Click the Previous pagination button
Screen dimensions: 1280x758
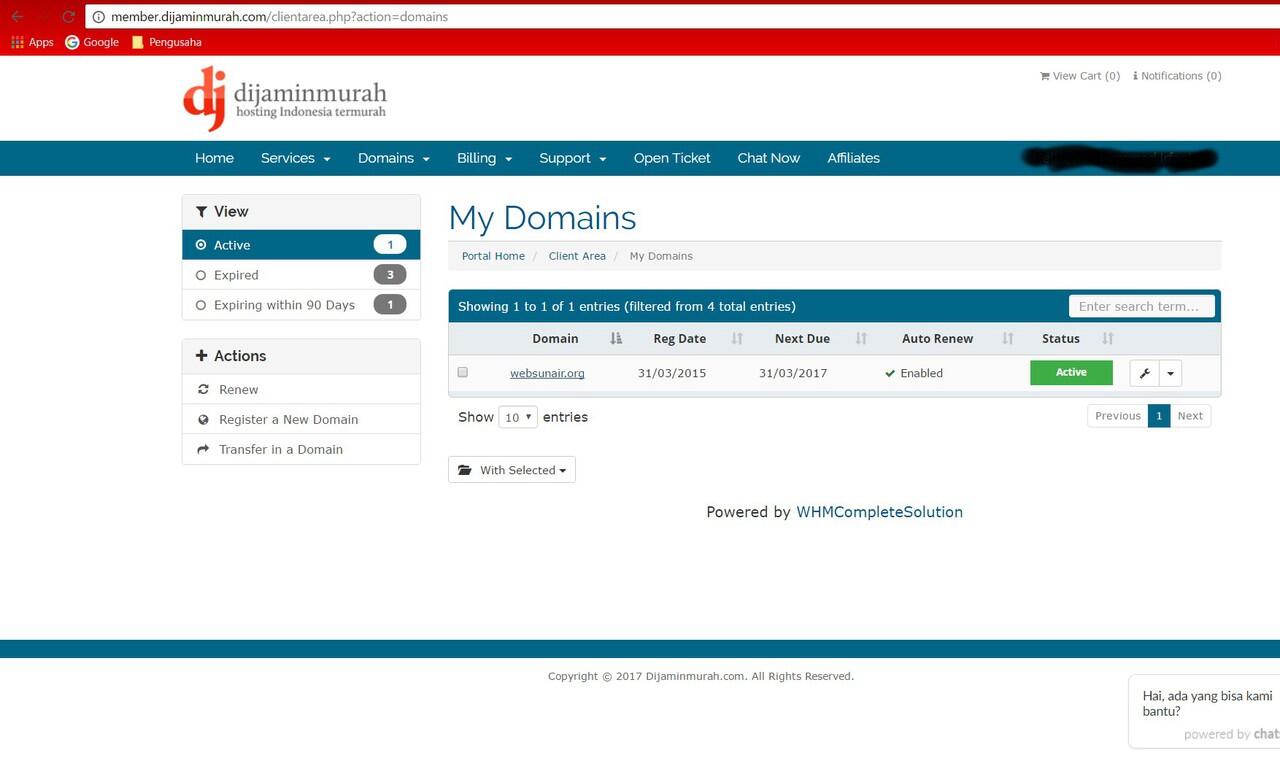coord(1117,416)
